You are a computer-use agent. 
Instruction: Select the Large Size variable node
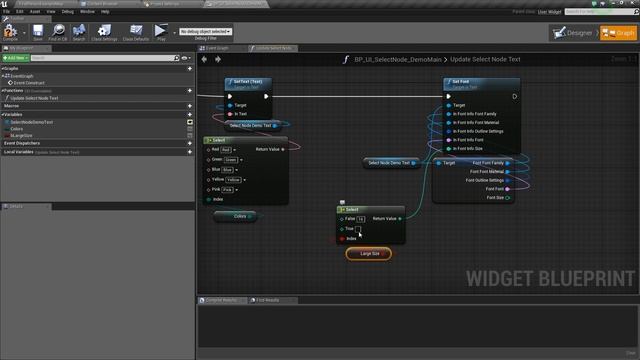click(369, 254)
